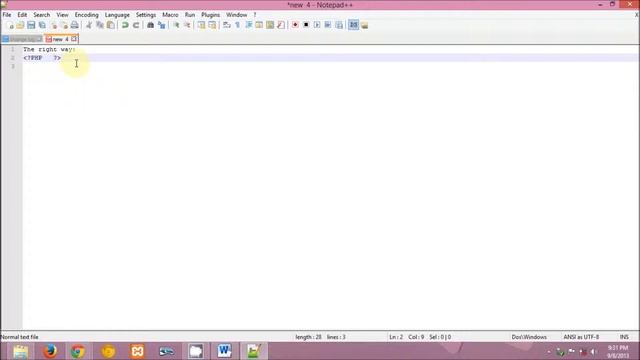The width and height of the screenshot is (640, 360).
Task: Click the system tray clock
Action: click(x=618, y=352)
